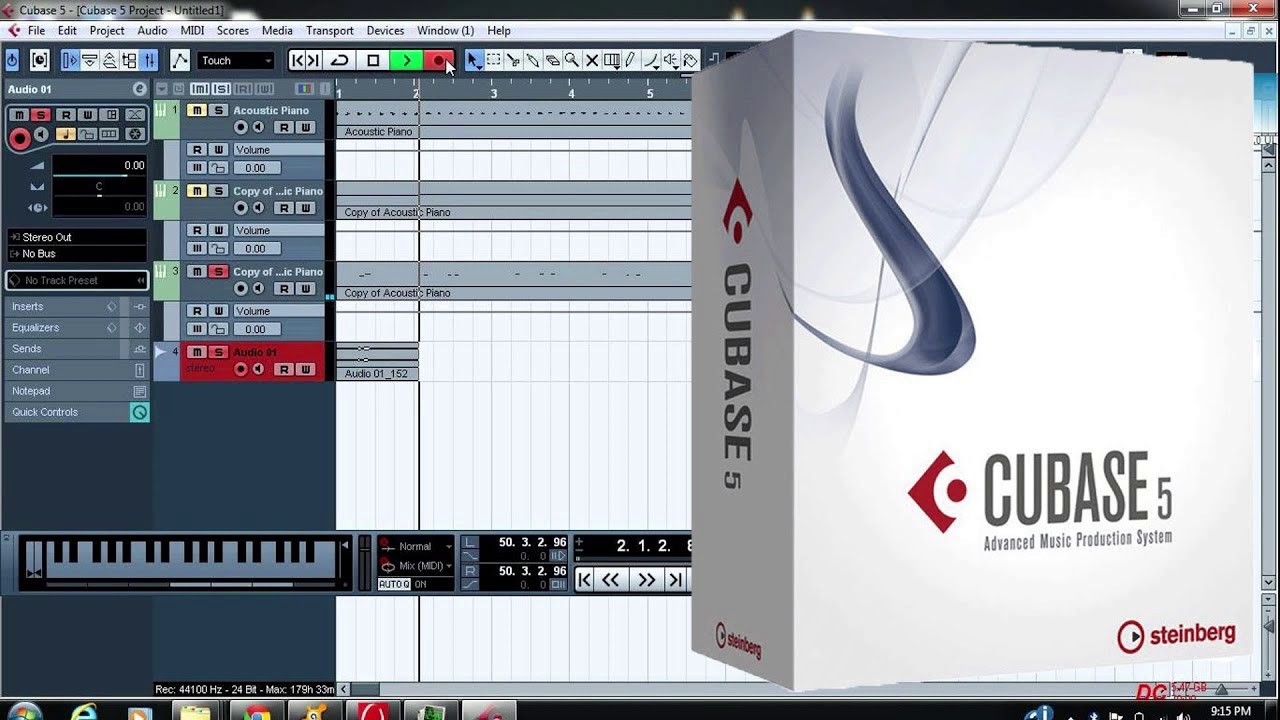Image resolution: width=1280 pixels, height=720 pixels.
Task: Select the Play speaker tool
Action: 671,61
